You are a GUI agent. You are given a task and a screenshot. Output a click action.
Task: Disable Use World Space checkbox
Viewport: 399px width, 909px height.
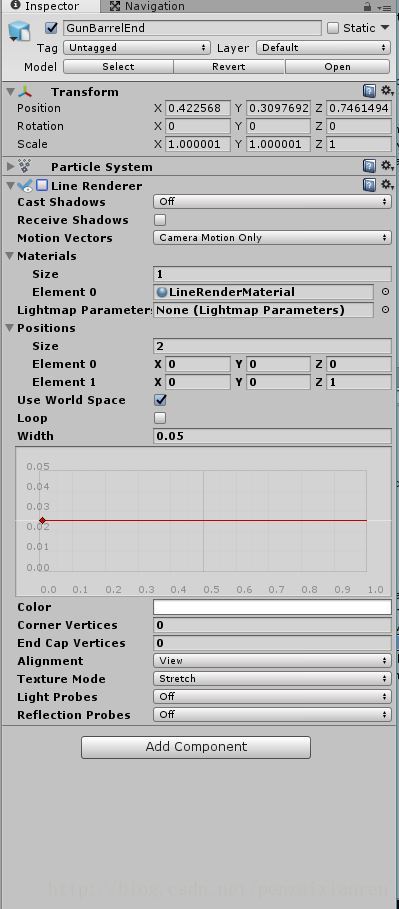tap(160, 399)
